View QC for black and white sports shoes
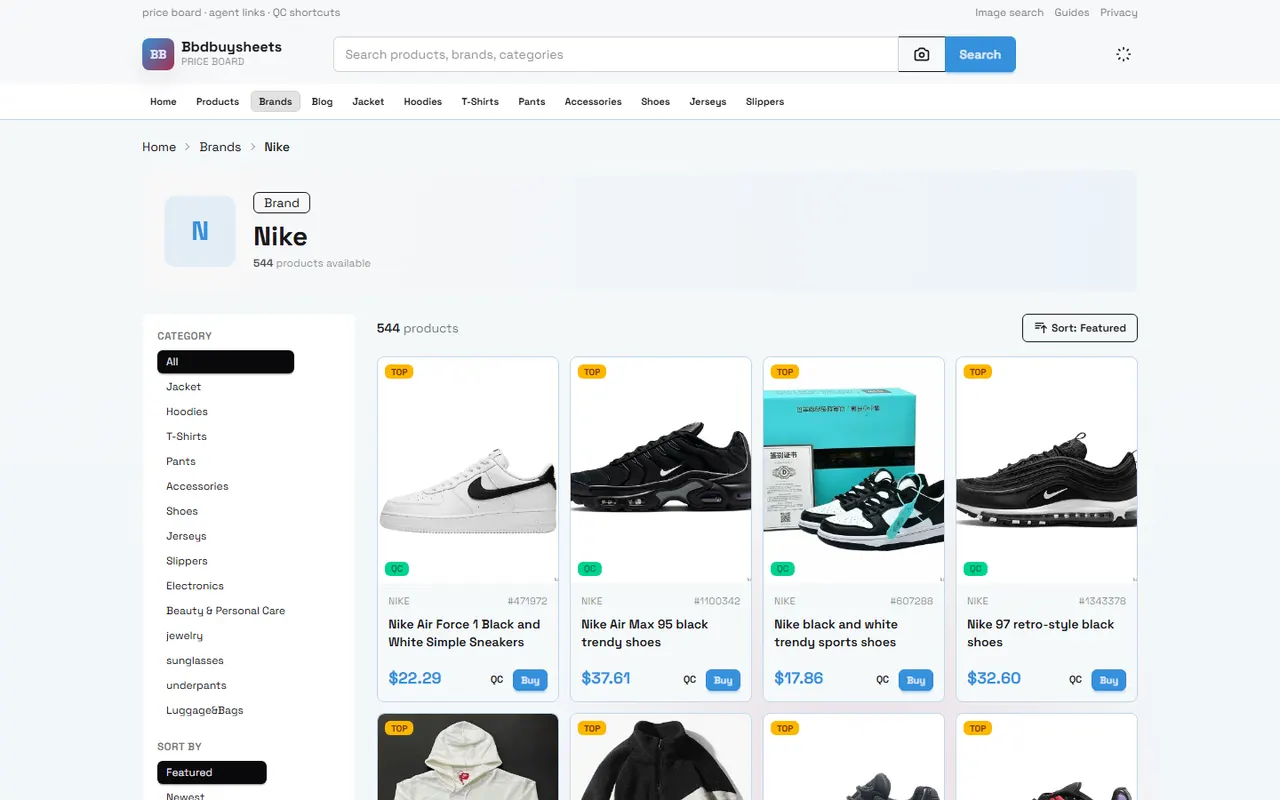Viewport: 1280px width, 800px height. tap(882, 680)
